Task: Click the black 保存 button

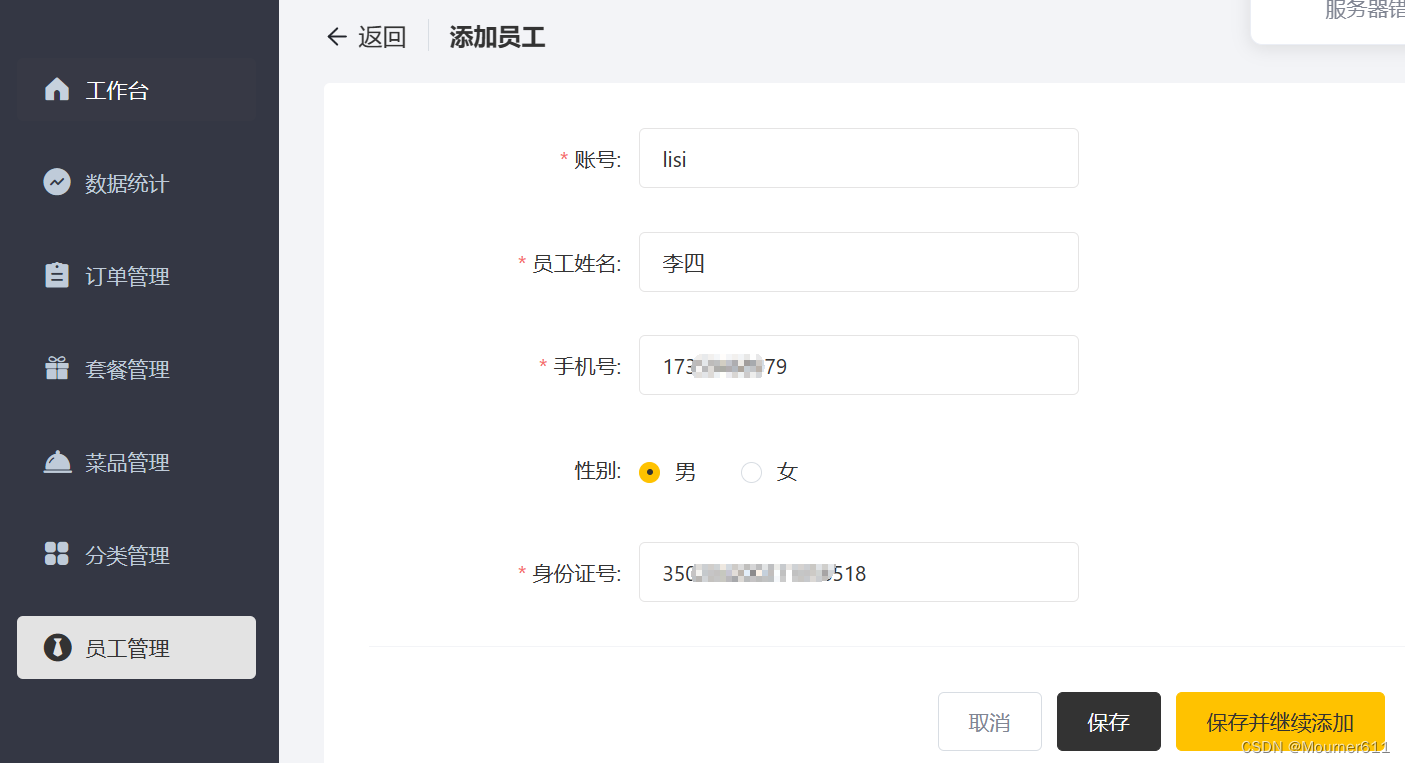Action: pyautogui.click(x=1109, y=722)
